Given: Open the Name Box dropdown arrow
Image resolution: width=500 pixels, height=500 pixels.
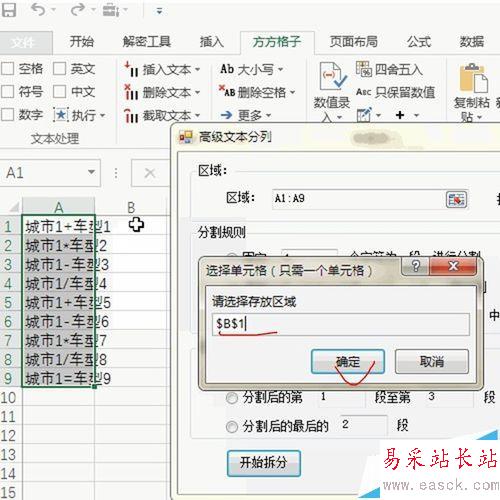Looking at the screenshot, I should (x=91, y=172).
